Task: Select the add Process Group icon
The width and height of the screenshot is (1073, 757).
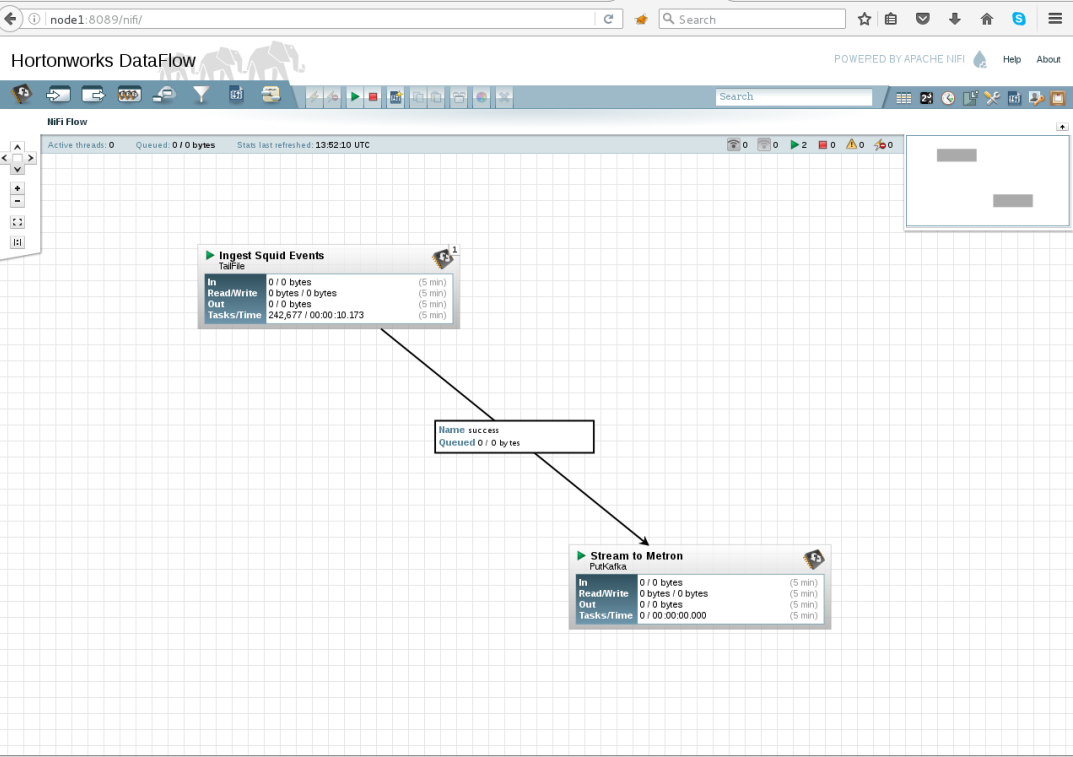Action: [x=129, y=94]
